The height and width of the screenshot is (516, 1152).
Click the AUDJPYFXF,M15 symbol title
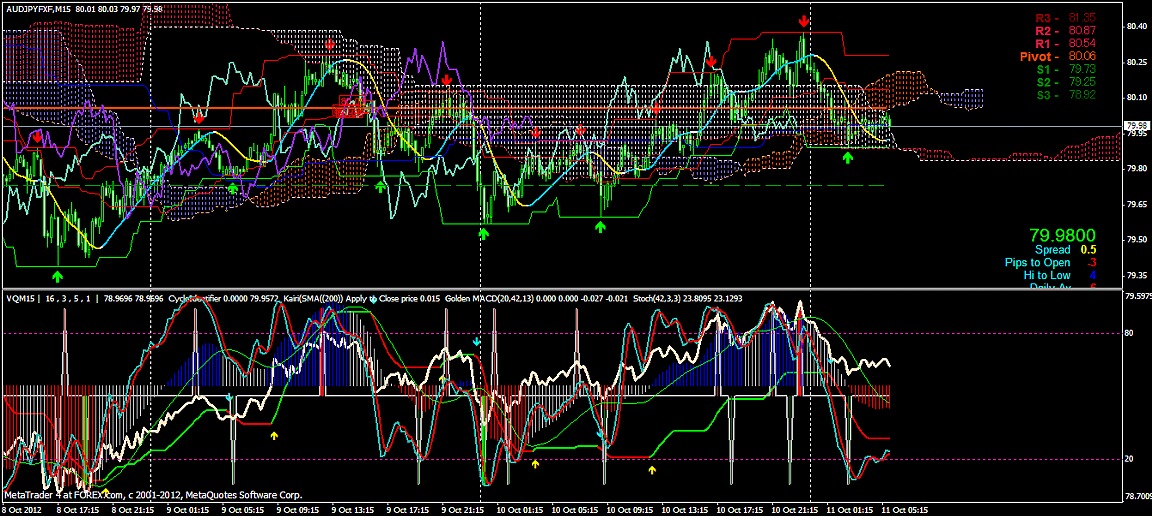point(43,9)
